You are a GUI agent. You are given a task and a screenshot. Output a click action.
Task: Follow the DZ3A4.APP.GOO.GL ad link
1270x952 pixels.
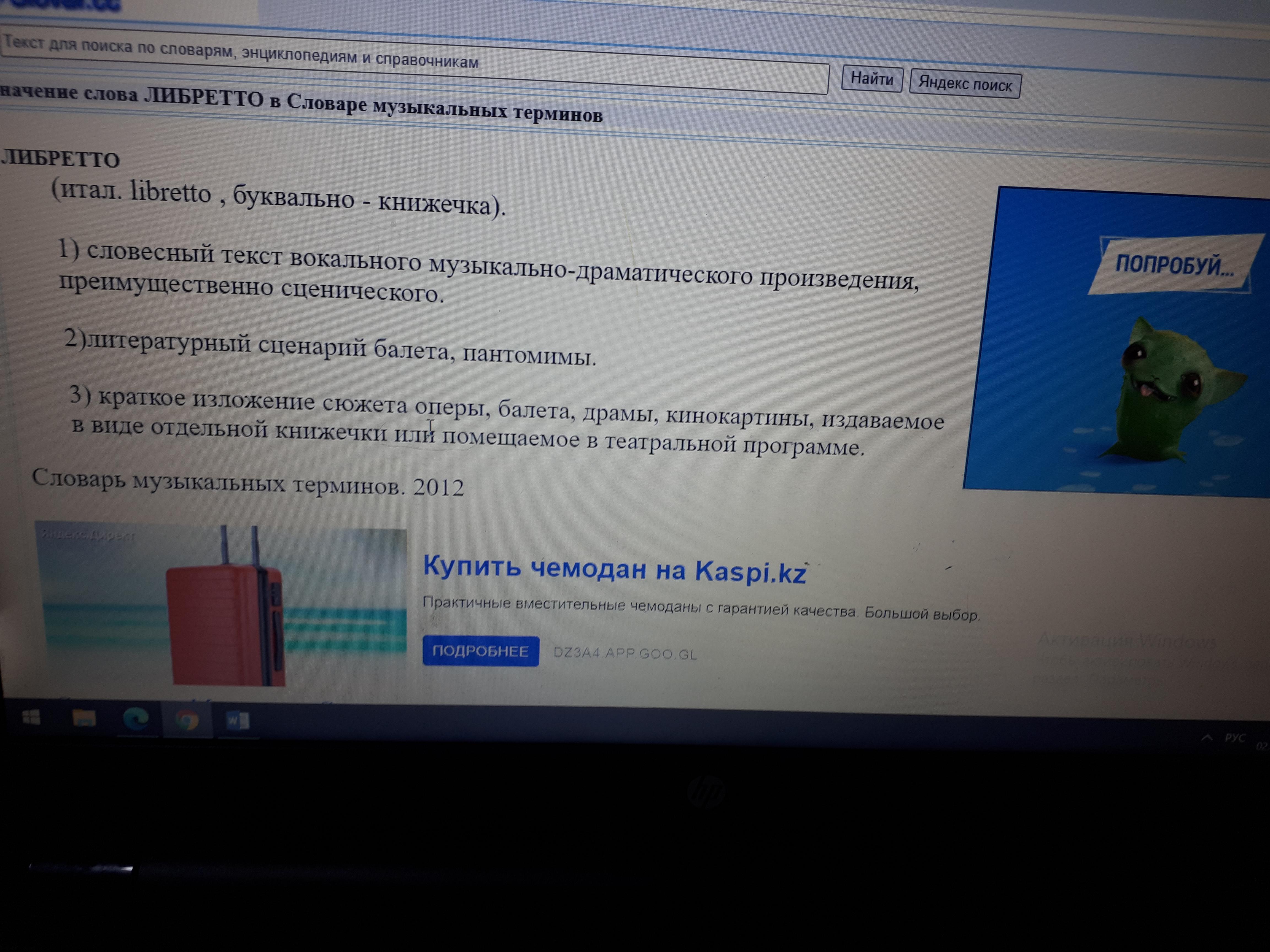coord(625,654)
